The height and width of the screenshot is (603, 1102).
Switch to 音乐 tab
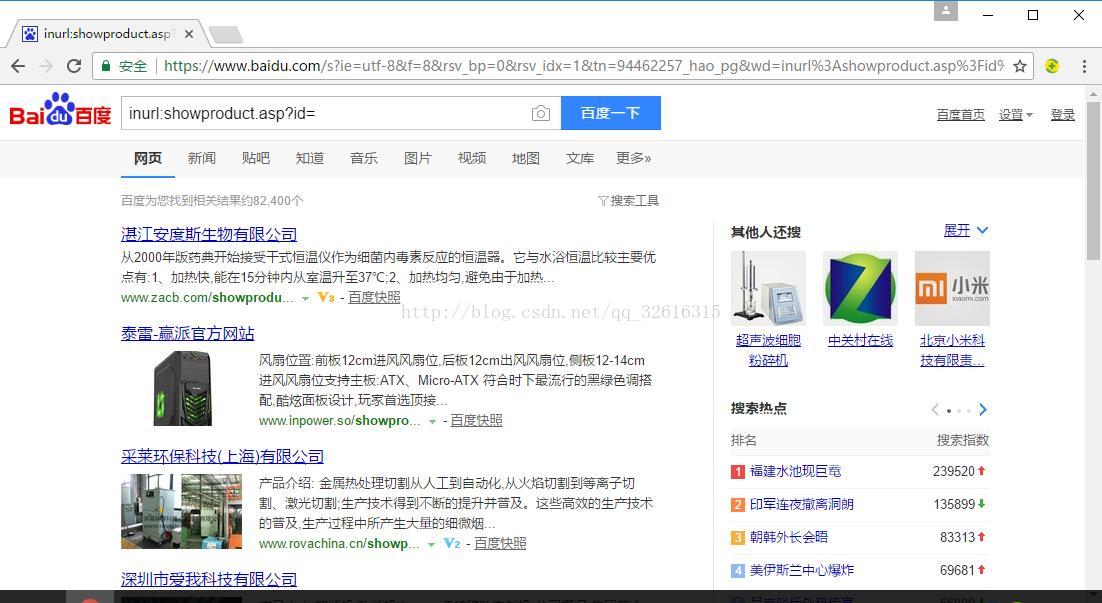pyautogui.click(x=364, y=158)
